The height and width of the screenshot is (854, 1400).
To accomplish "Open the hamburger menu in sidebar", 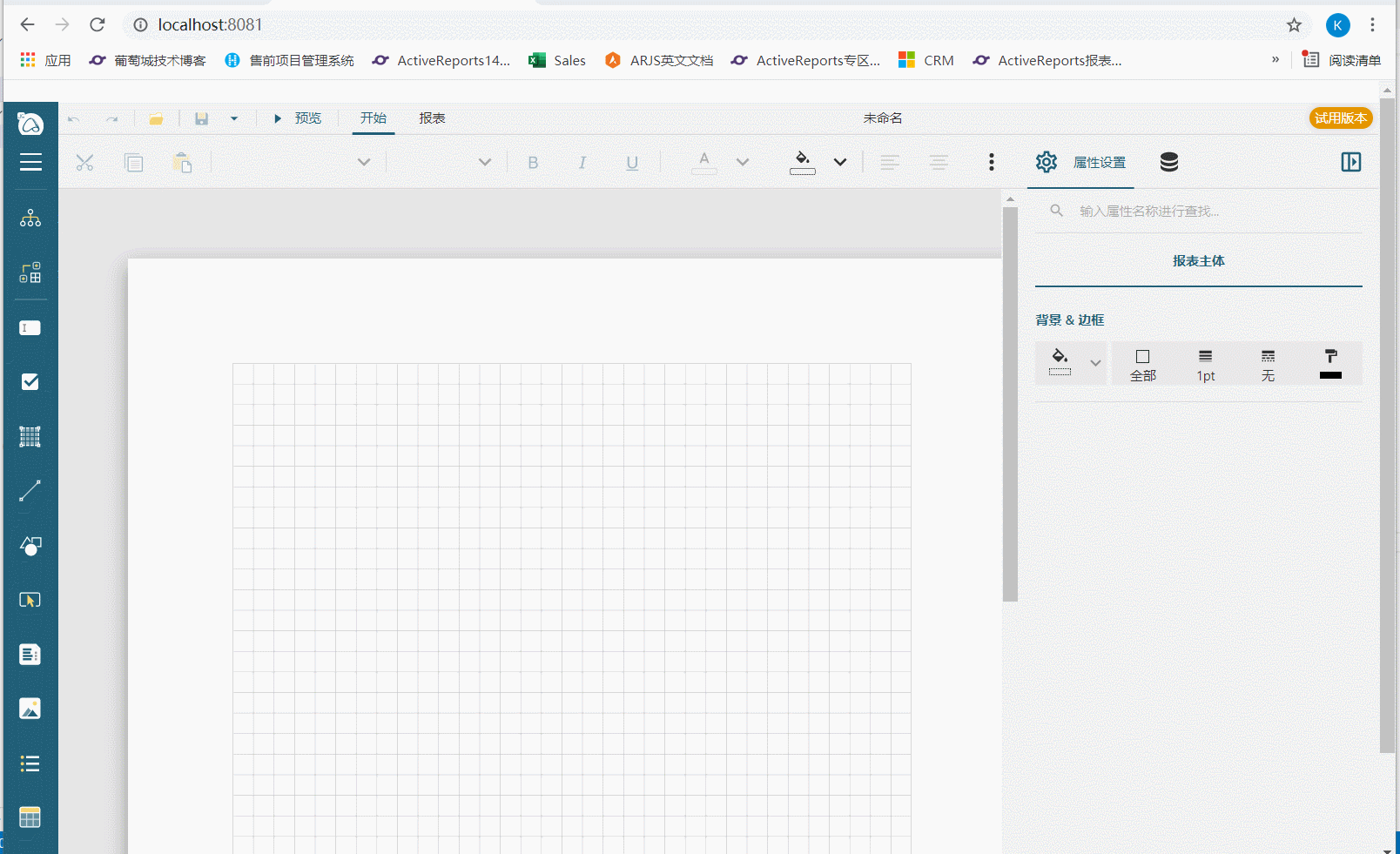I will coord(30,162).
